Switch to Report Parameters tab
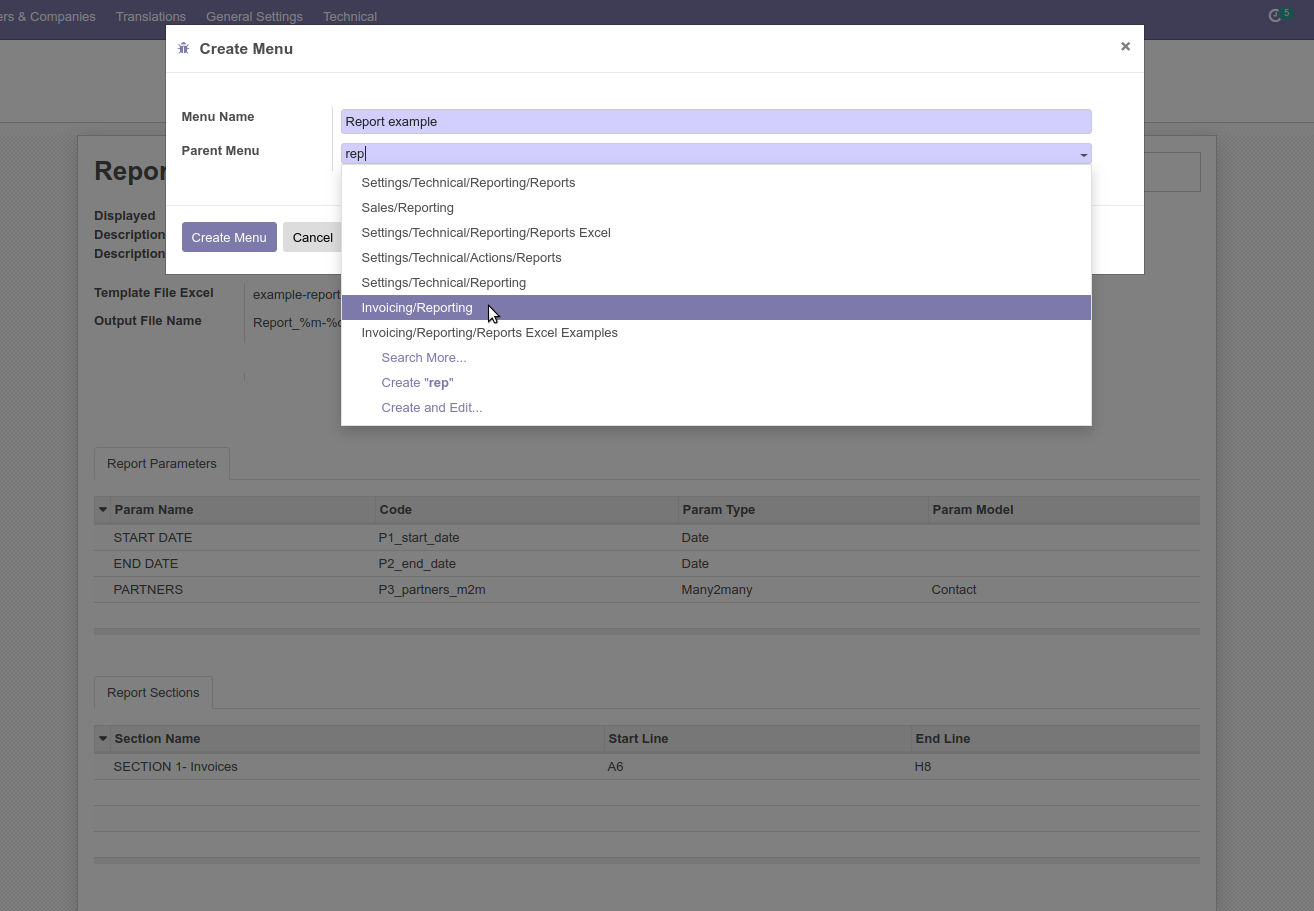Viewport: 1314px width, 911px height. tap(162, 464)
